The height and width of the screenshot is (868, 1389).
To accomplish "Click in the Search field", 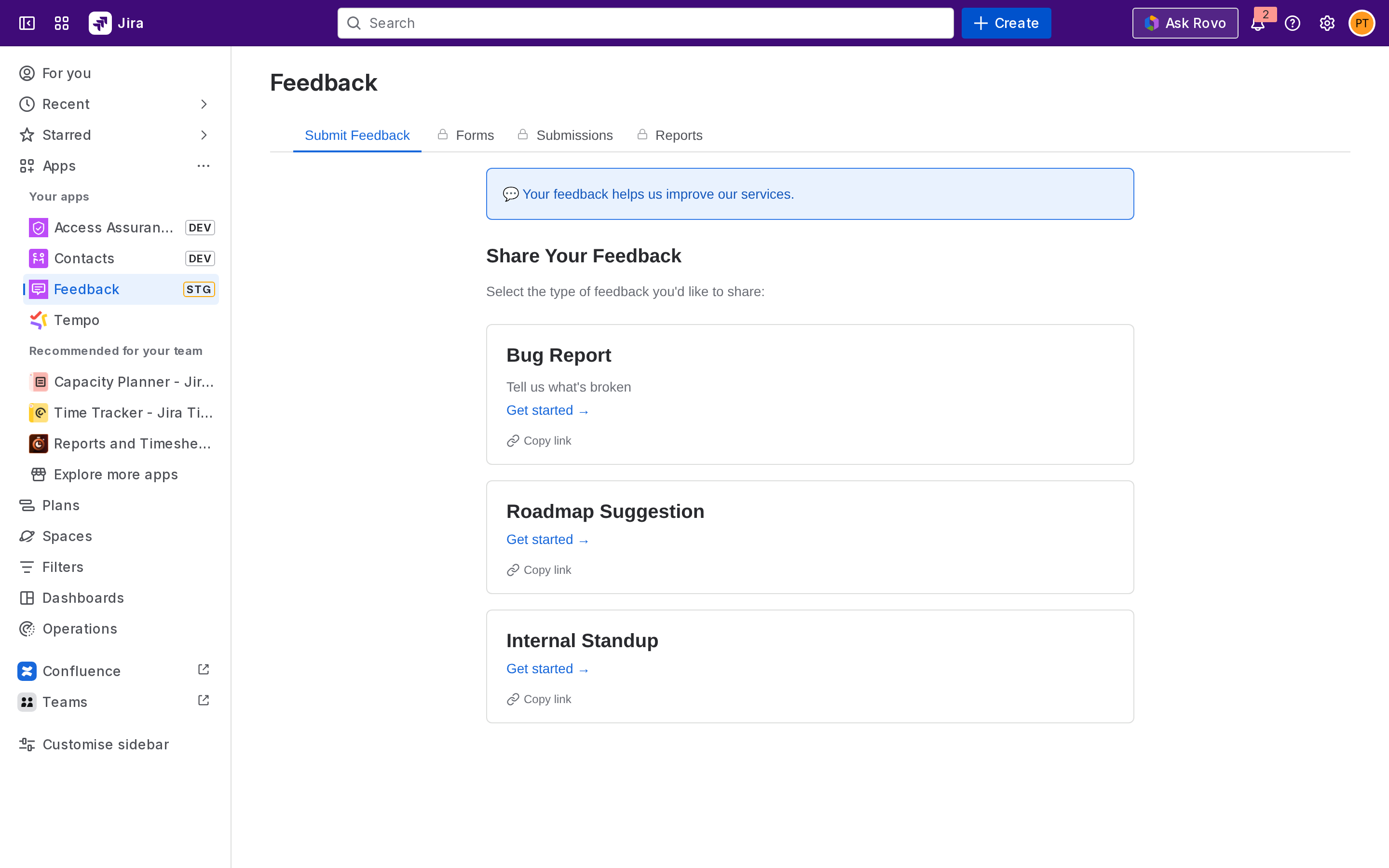I will pyautogui.click(x=645, y=23).
